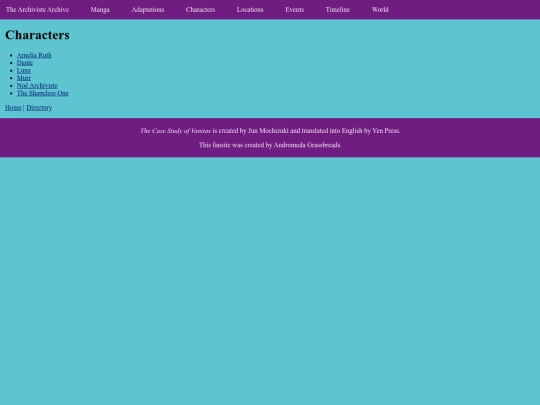Click the Characters page heading

click(37, 35)
